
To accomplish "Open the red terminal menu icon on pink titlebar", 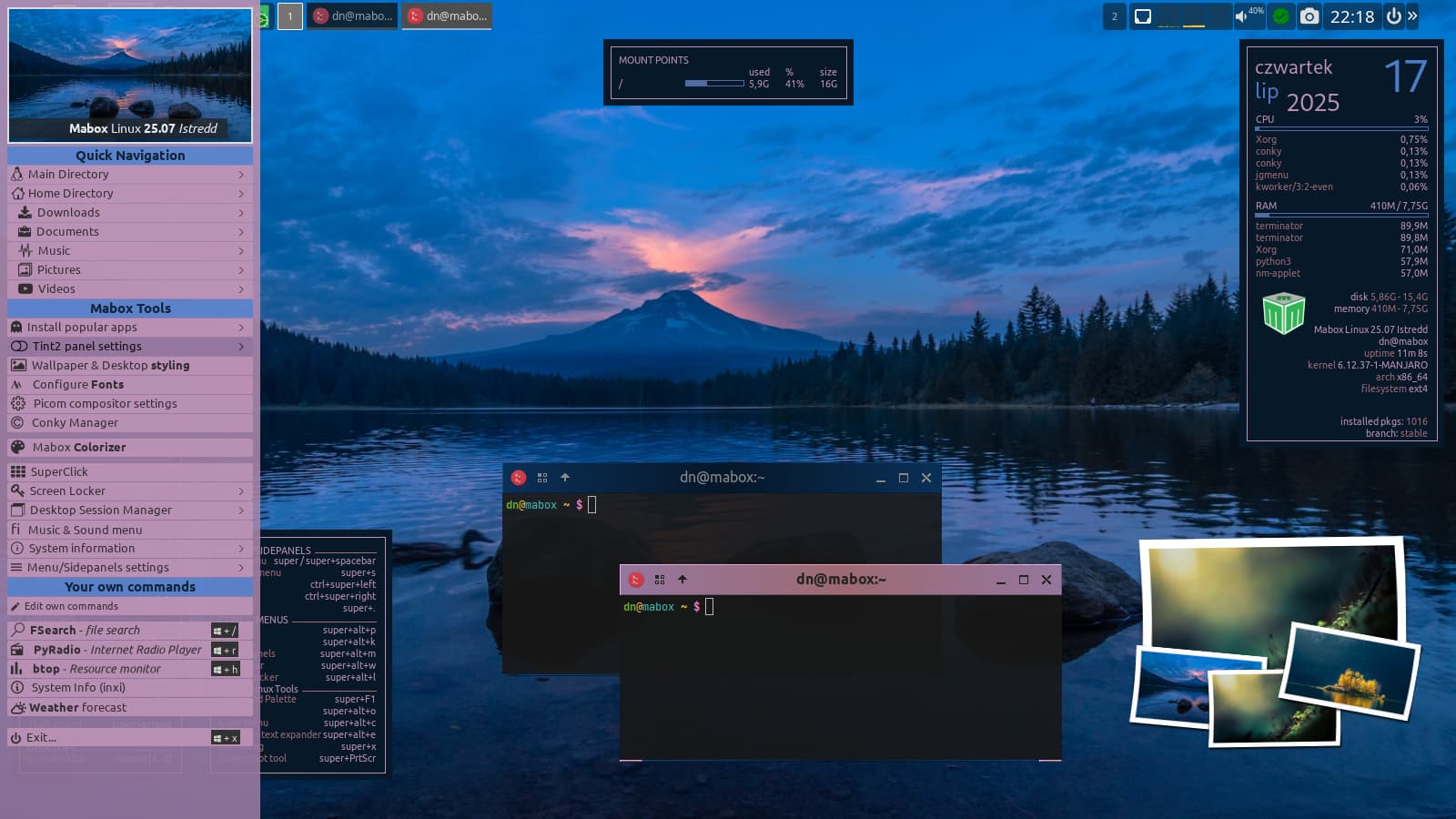I will tap(636, 580).
